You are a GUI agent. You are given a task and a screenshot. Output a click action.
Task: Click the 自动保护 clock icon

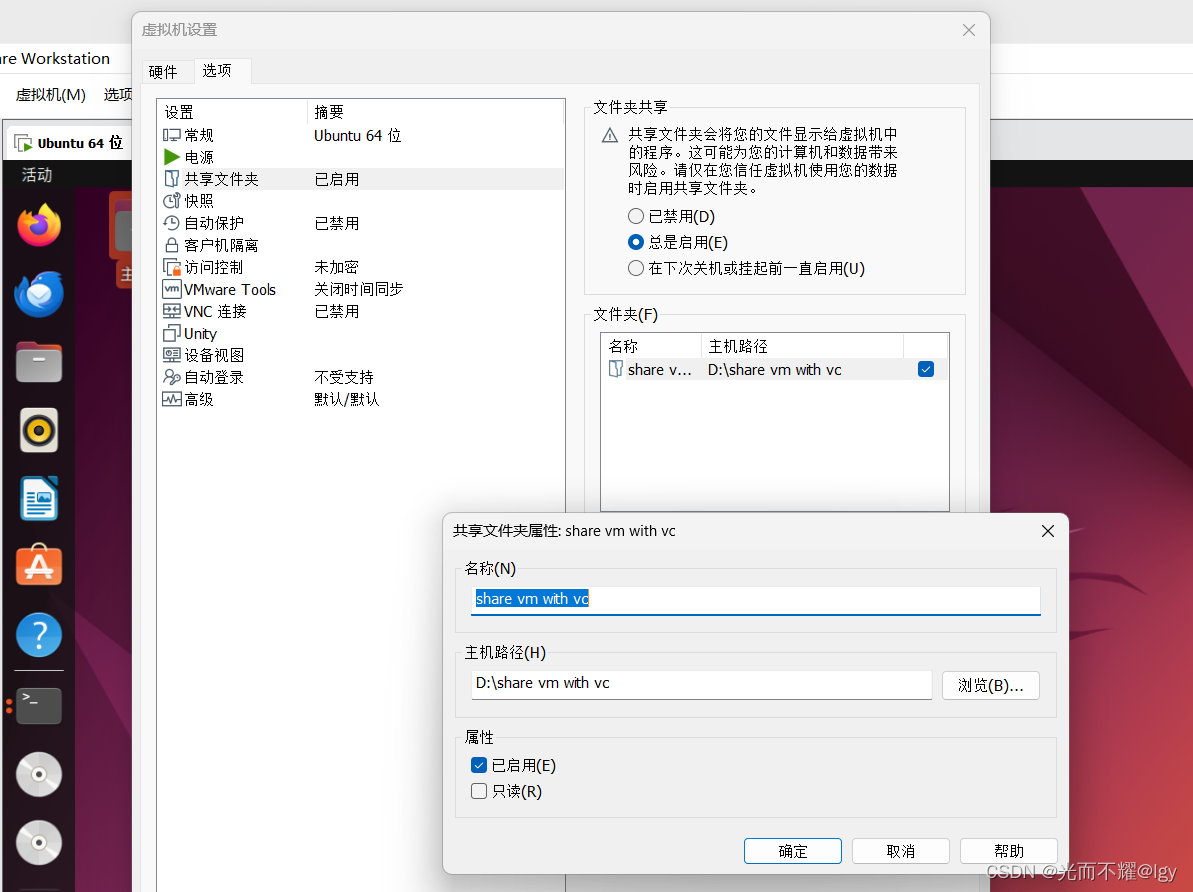[x=171, y=223]
